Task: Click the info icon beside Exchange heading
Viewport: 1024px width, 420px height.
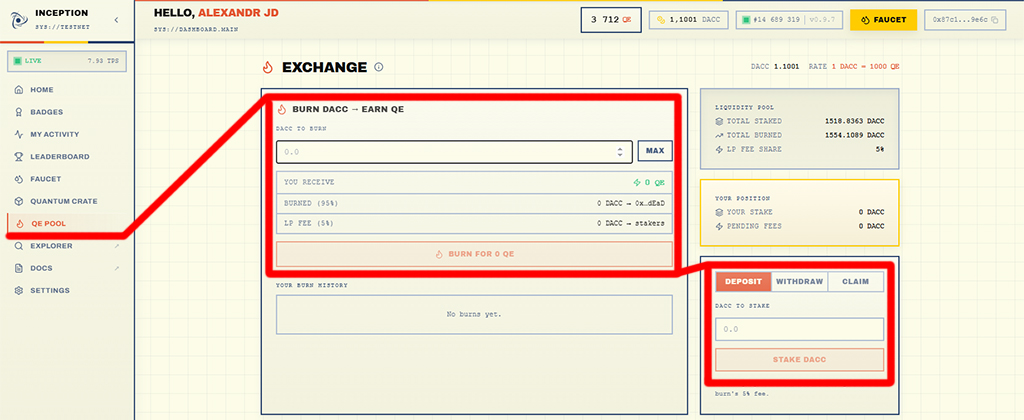Action: [x=378, y=67]
